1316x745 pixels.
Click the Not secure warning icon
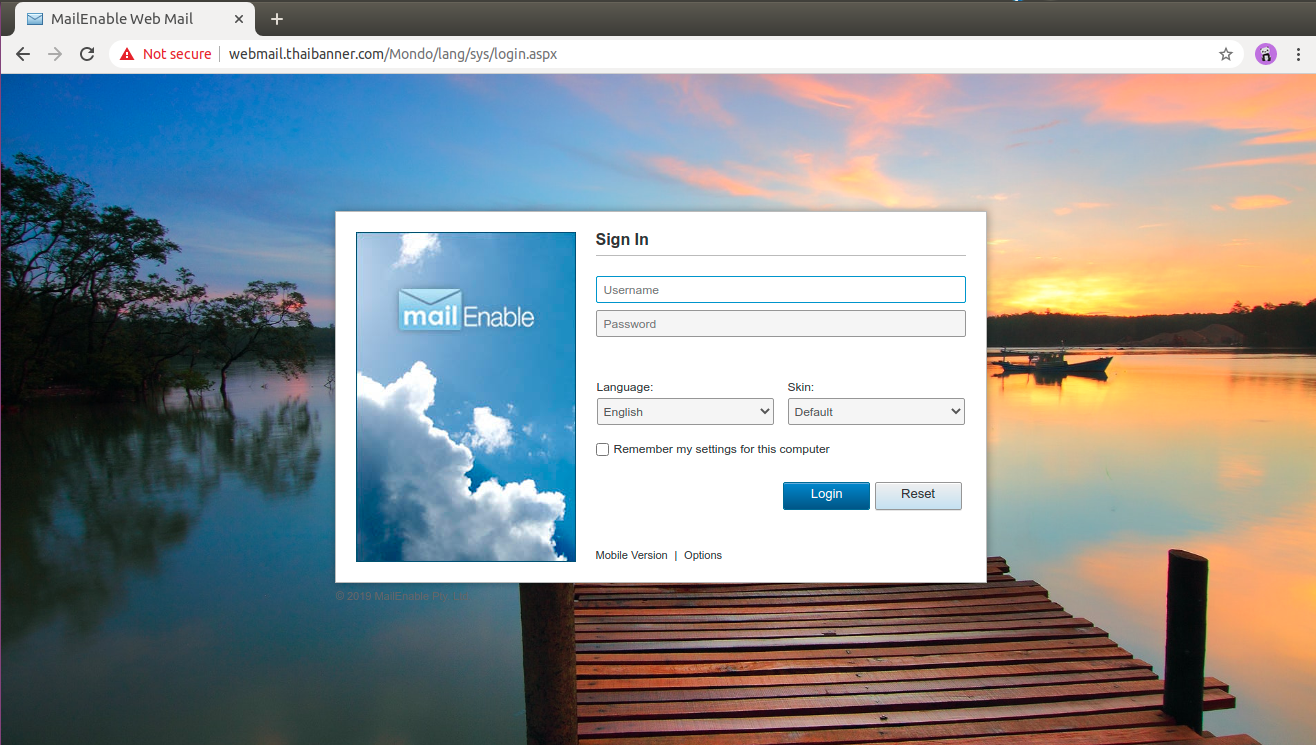(127, 54)
